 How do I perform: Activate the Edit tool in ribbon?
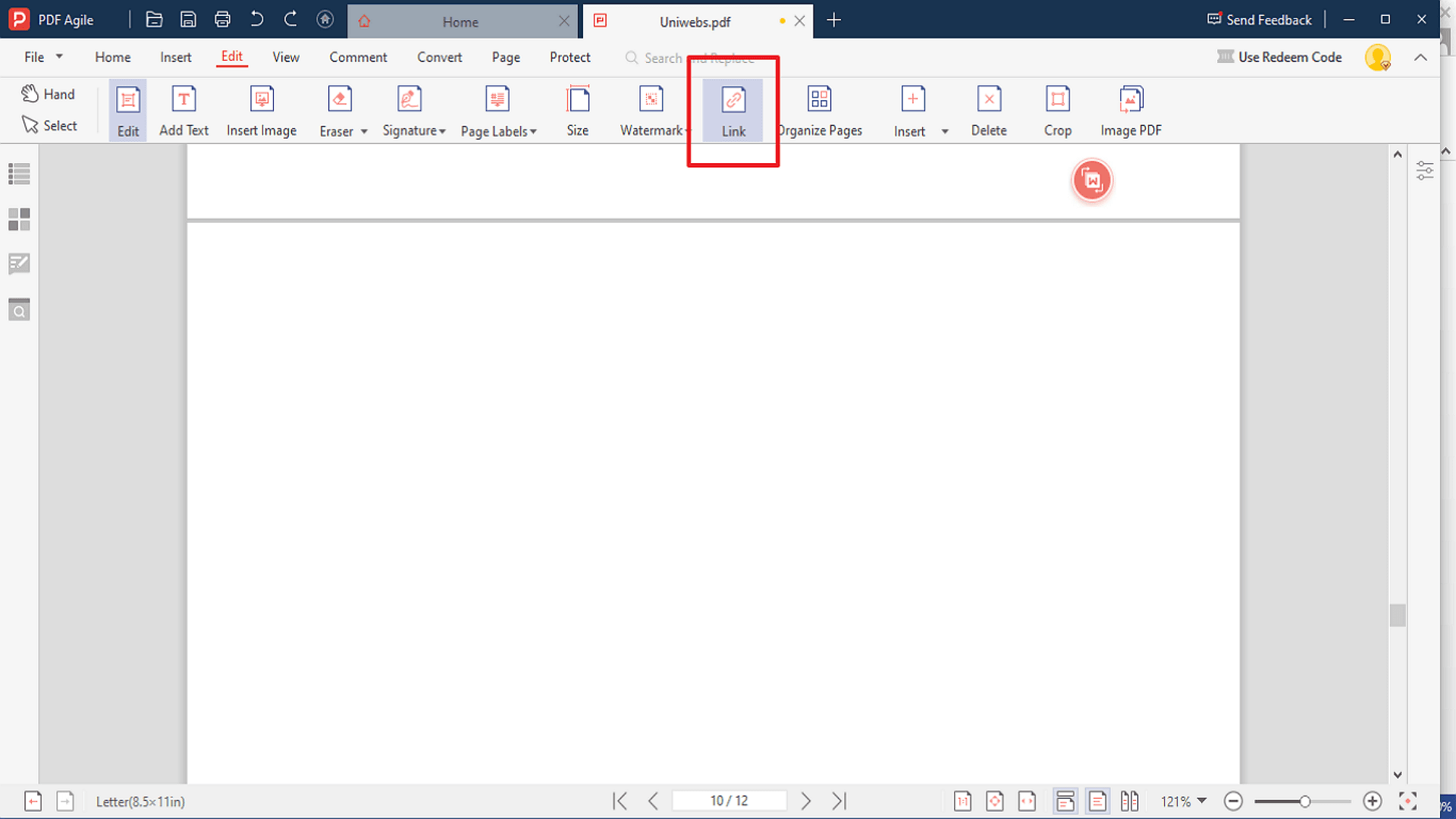pyautogui.click(x=127, y=111)
